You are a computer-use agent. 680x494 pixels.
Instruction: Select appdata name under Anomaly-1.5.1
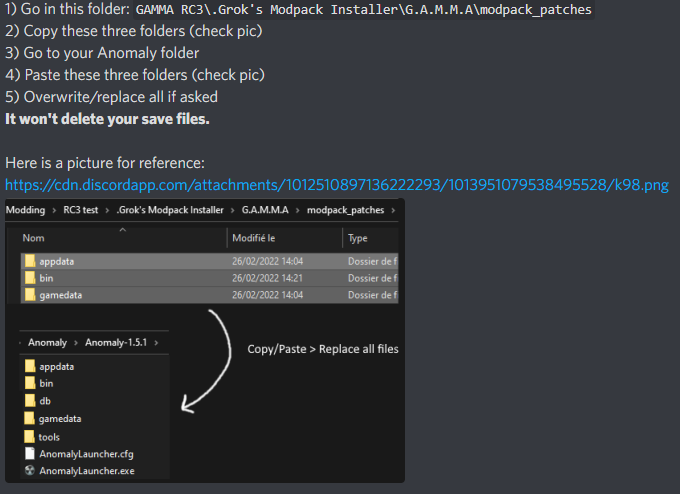[x=56, y=367]
